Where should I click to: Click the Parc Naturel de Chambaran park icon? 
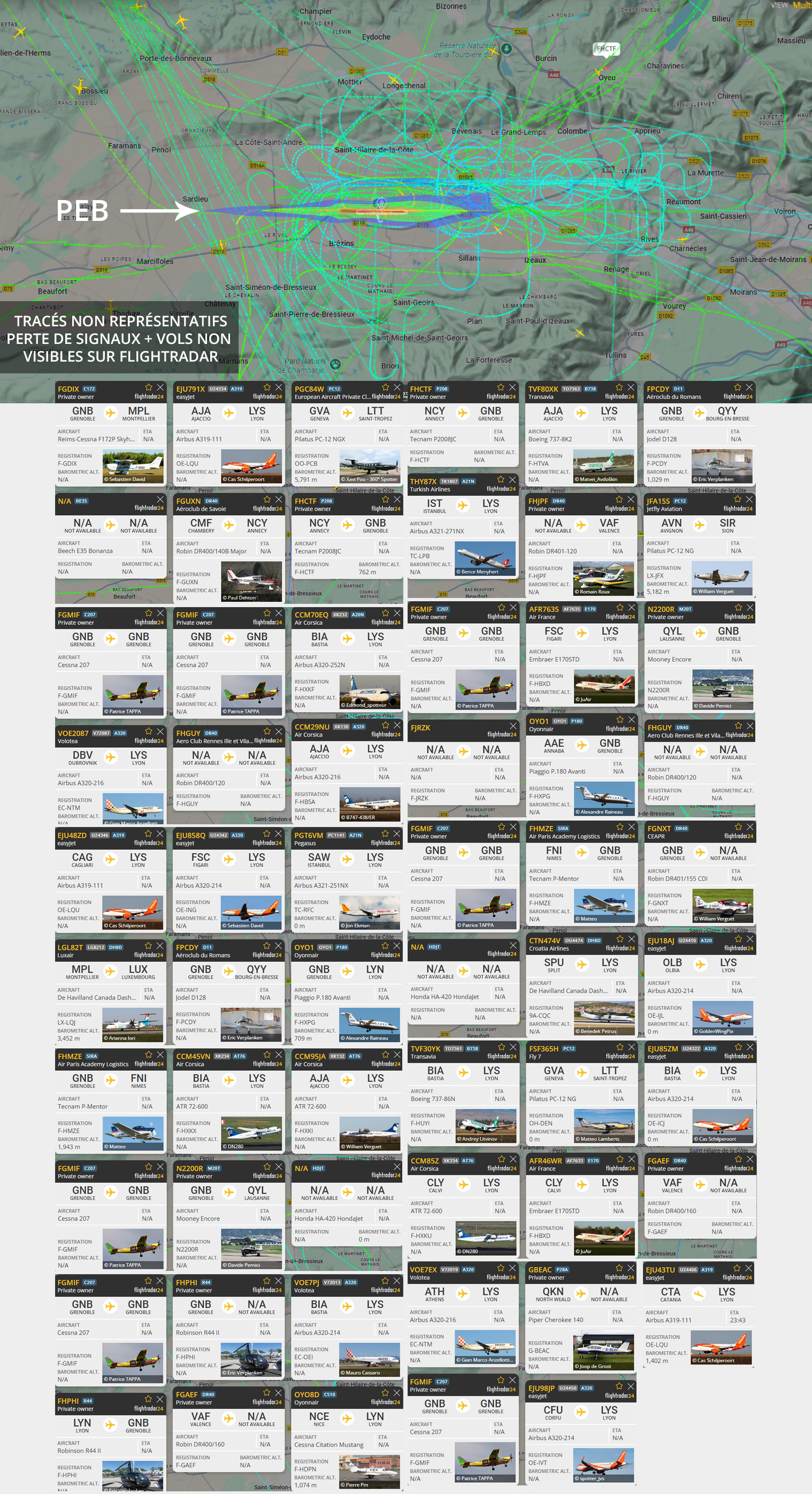[x=335, y=365]
